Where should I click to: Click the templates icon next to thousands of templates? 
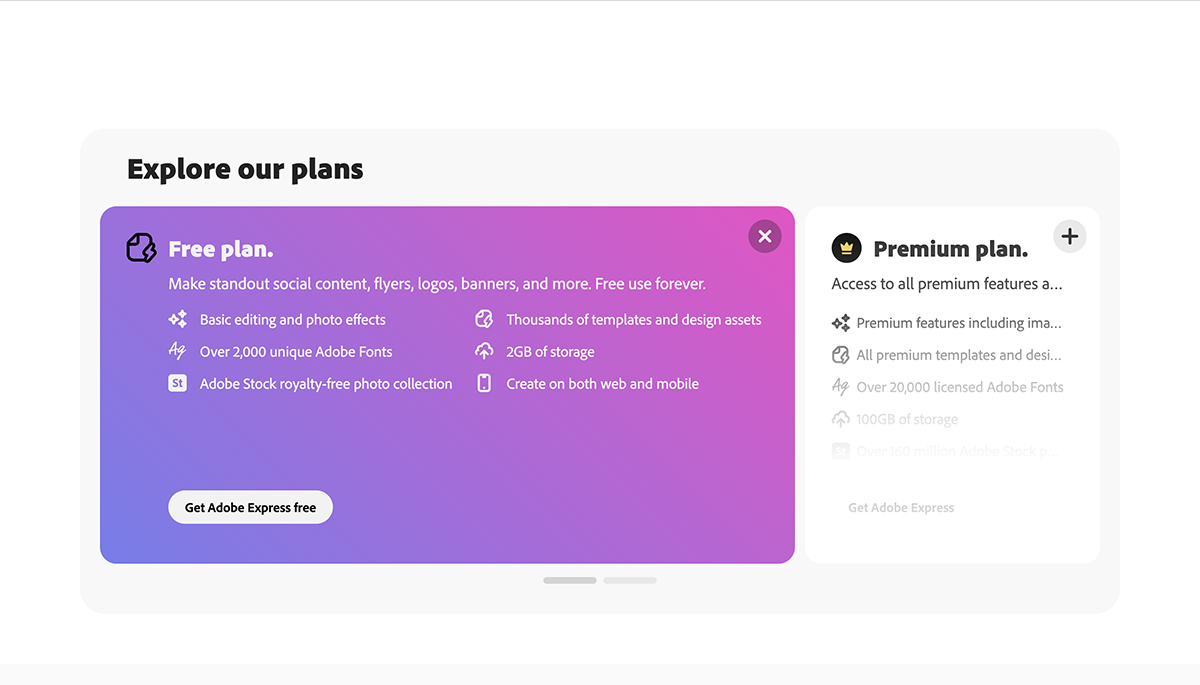tap(484, 319)
